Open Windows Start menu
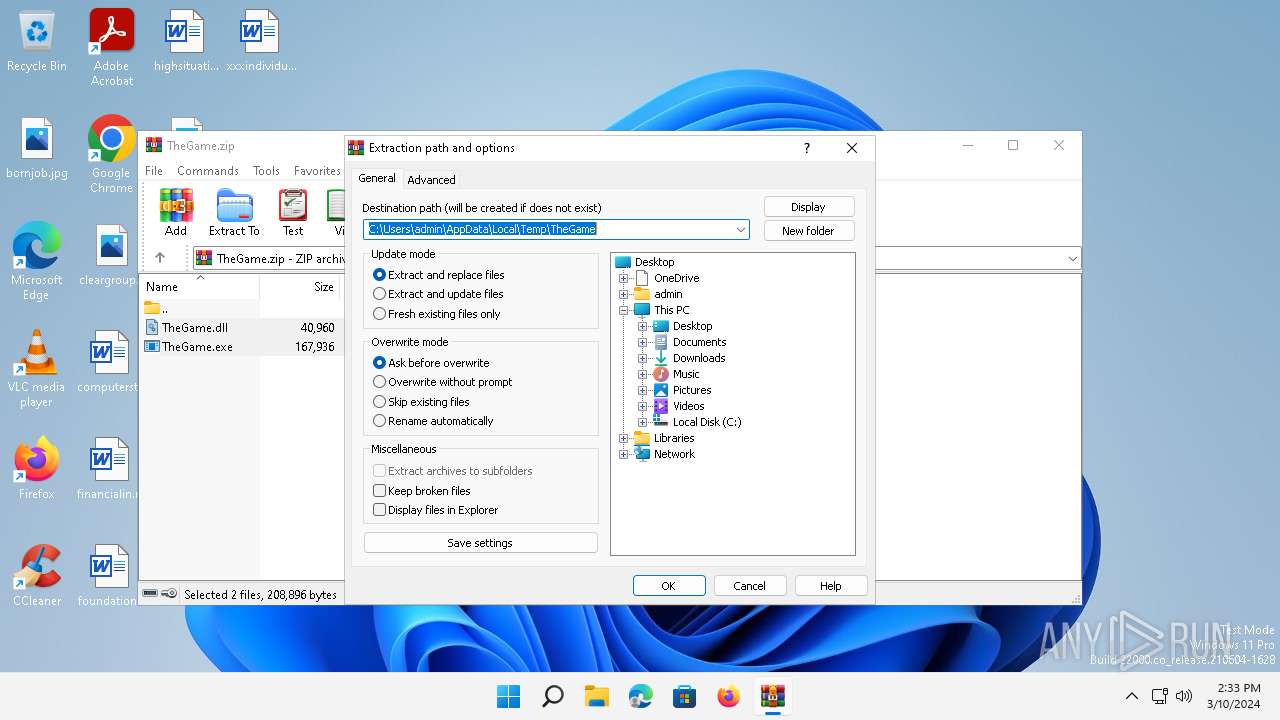The image size is (1280, 720). pyautogui.click(x=509, y=696)
